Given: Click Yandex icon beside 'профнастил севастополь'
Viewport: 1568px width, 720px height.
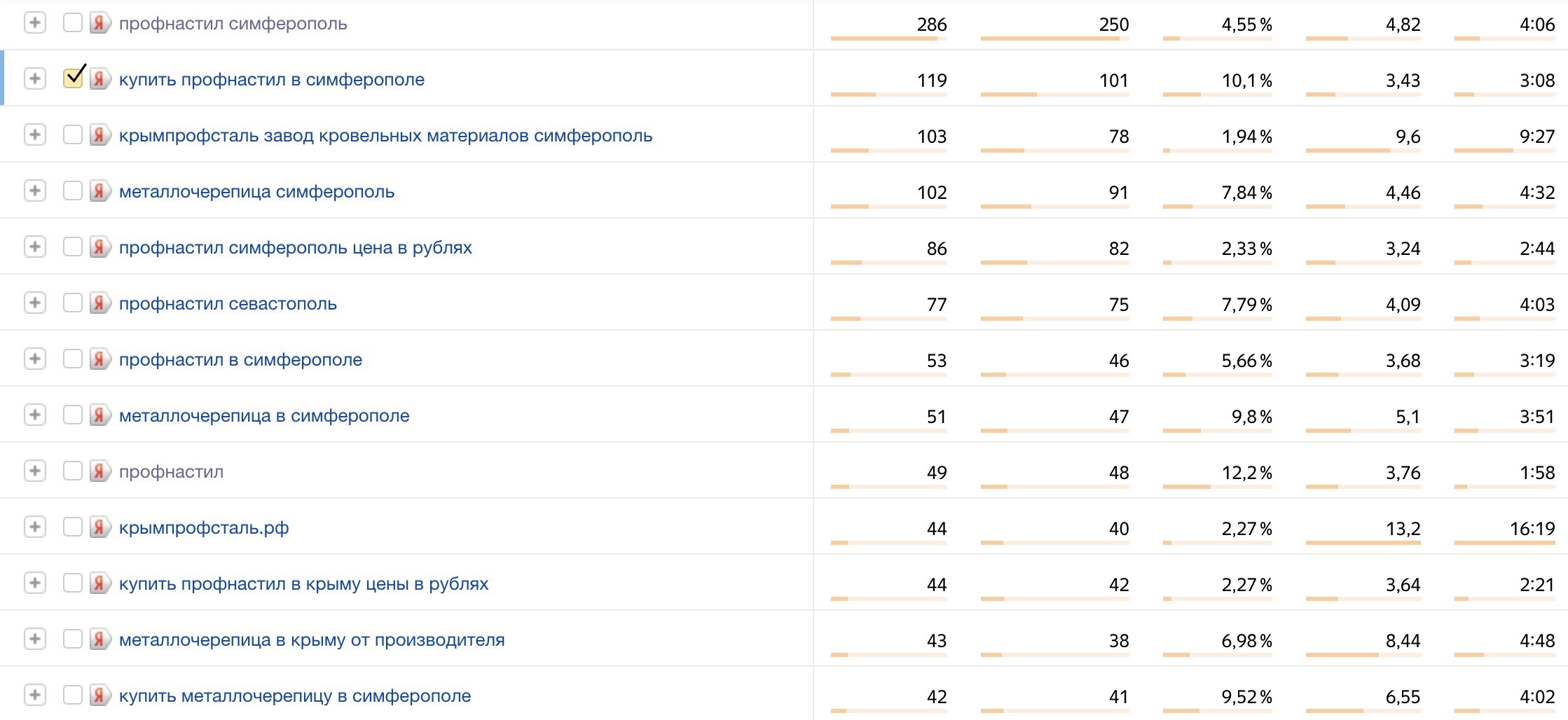Looking at the screenshot, I should tap(99, 303).
